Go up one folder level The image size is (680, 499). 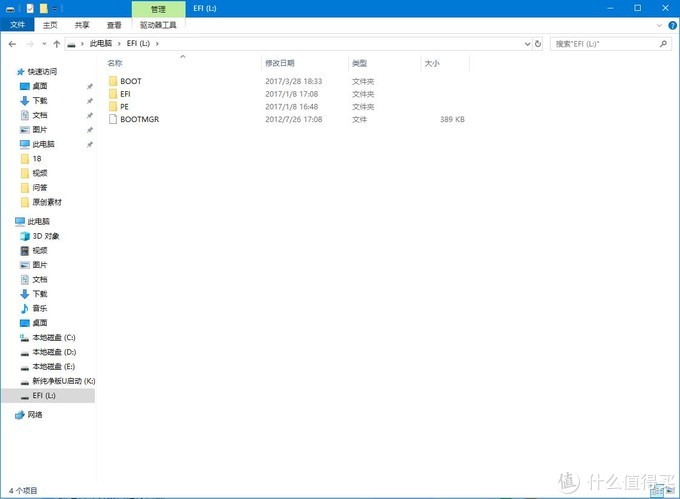[56, 44]
